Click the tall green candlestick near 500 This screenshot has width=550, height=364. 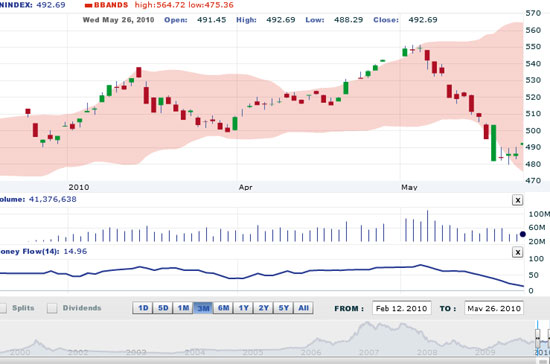click(x=494, y=143)
